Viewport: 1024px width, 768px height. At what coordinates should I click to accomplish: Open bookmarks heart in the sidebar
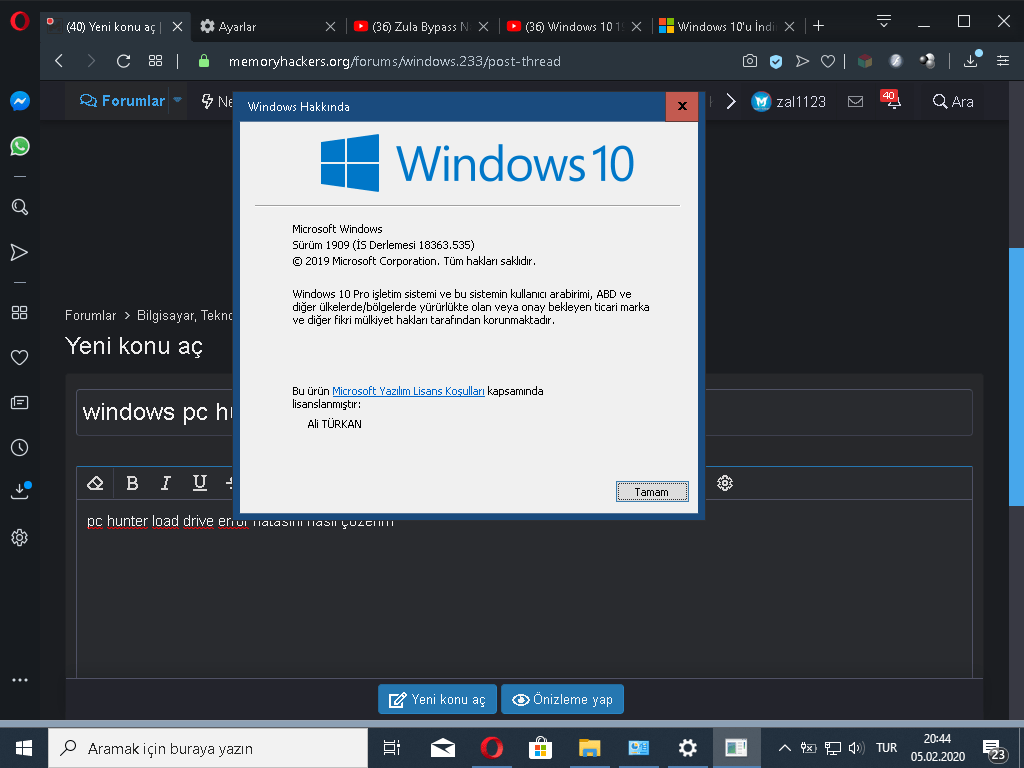[x=20, y=357]
